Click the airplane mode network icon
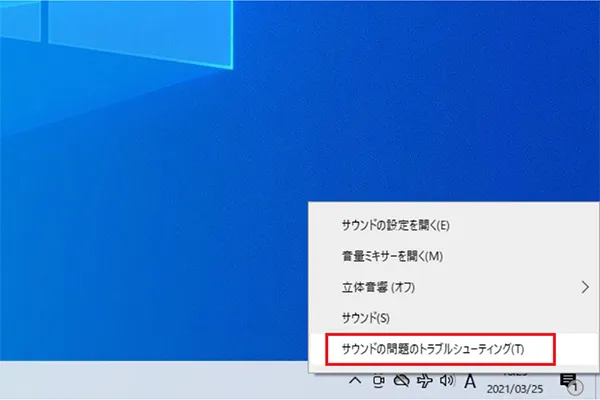This screenshot has width=600, height=400. click(425, 380)
